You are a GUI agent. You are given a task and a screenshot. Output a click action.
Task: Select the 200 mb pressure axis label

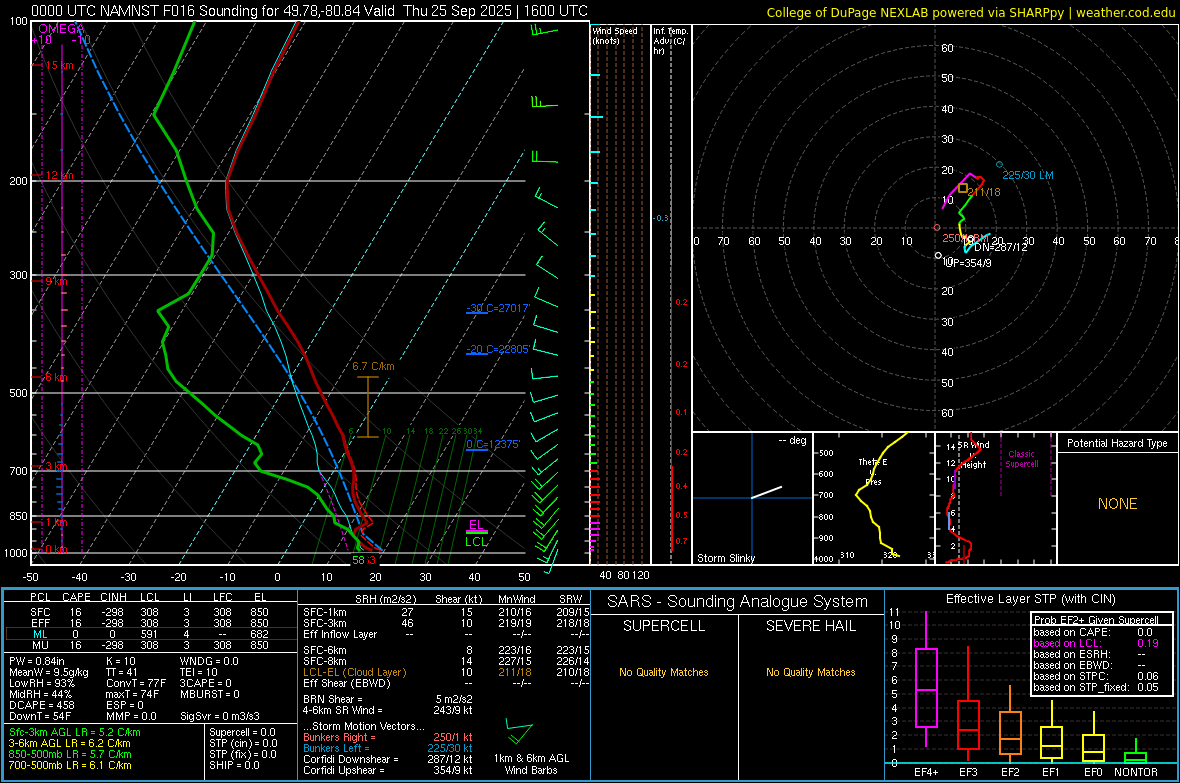[18, 181]
